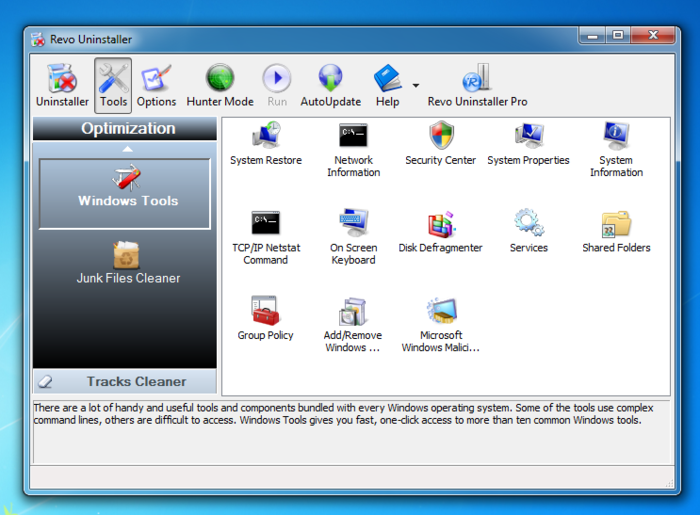Switch to the Uninstaller view
The image size is (700, 515).
(x=62, y=84)
